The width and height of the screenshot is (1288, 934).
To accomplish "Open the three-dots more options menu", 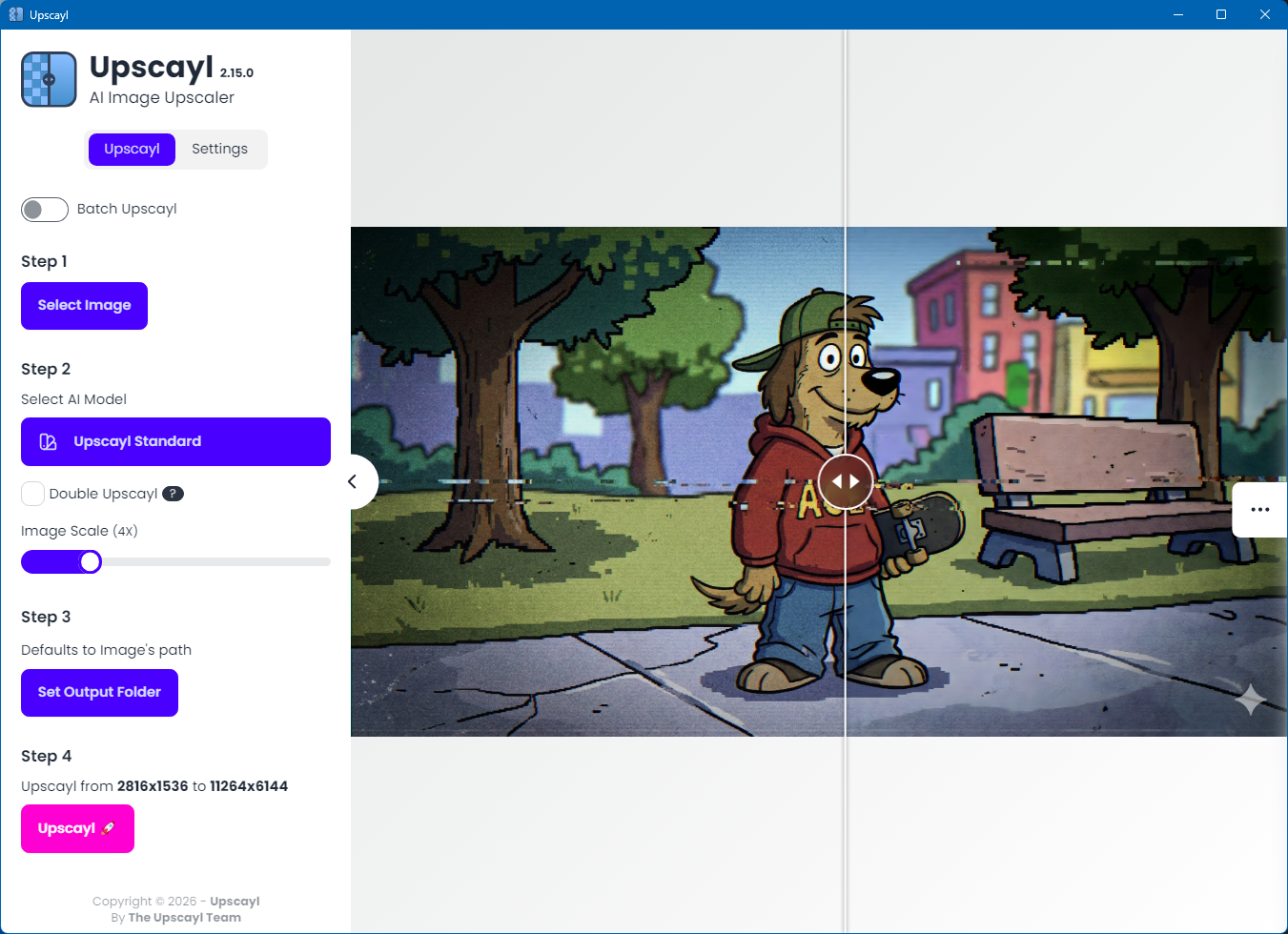I will pyautogui.click(x=1259, y=510).
